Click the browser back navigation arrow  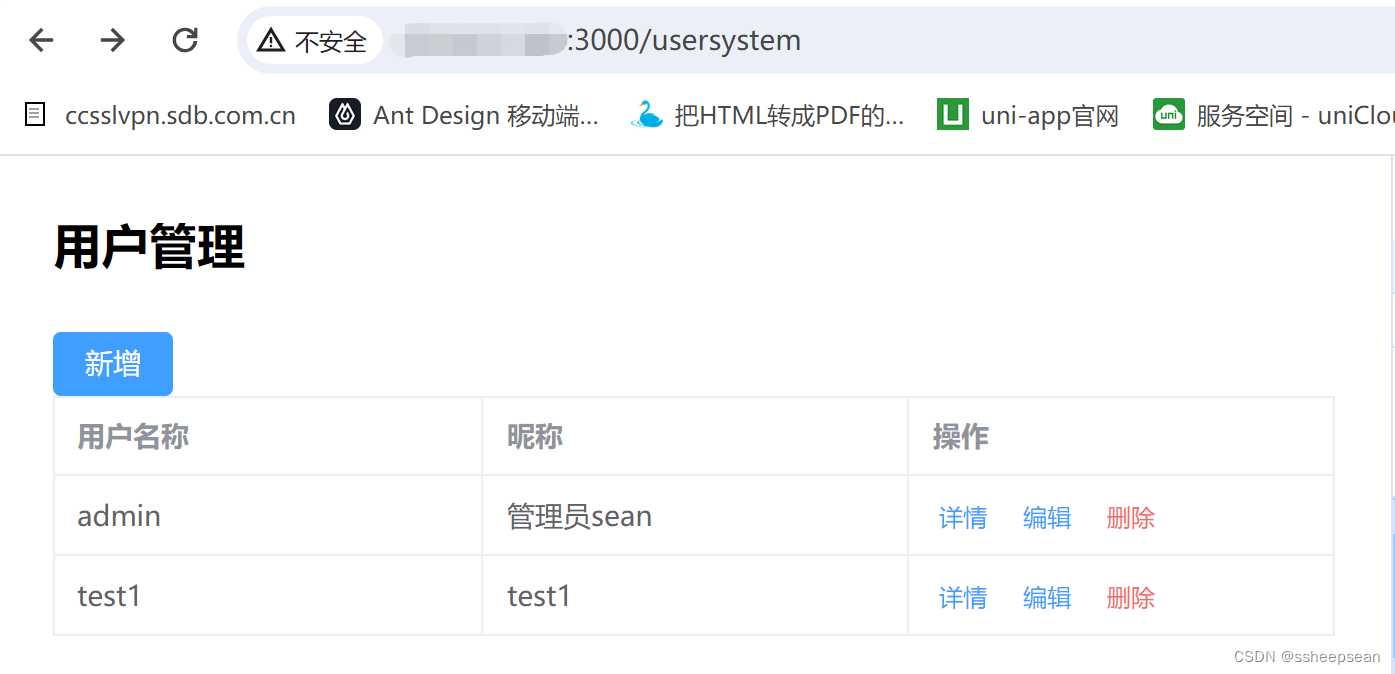[39, 40]
